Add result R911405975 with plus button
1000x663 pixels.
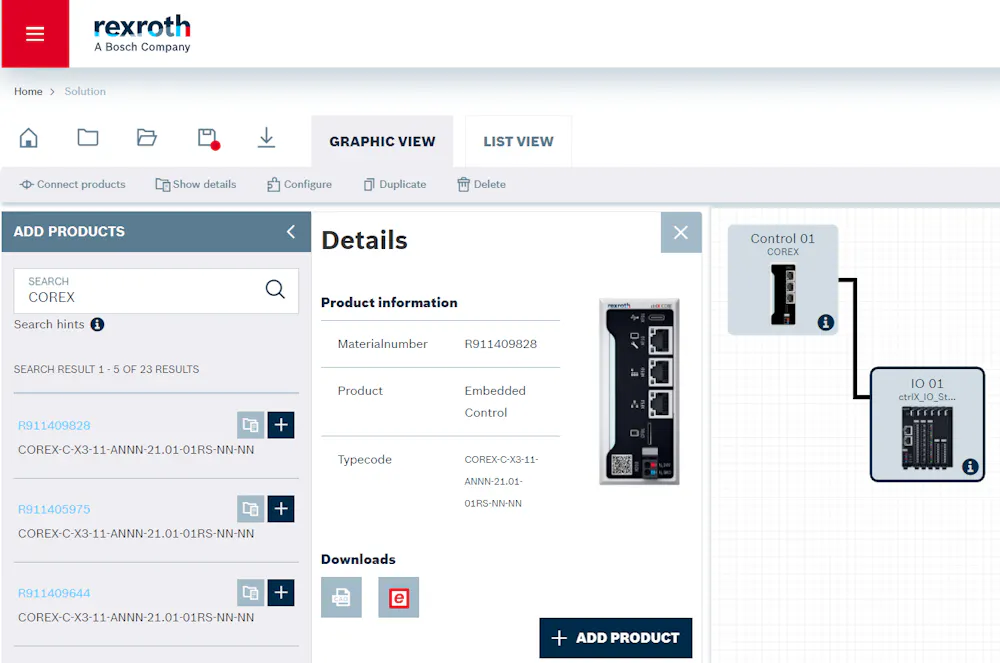point(281,509)
